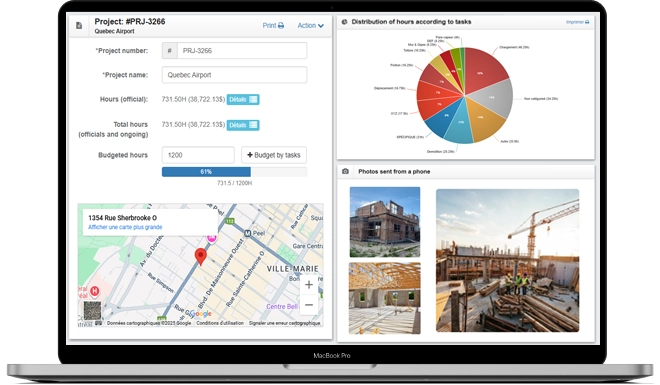660x385 pixels.
Task: Focus the Project name field Quebec Airport
Action: (x=234, y=75)
